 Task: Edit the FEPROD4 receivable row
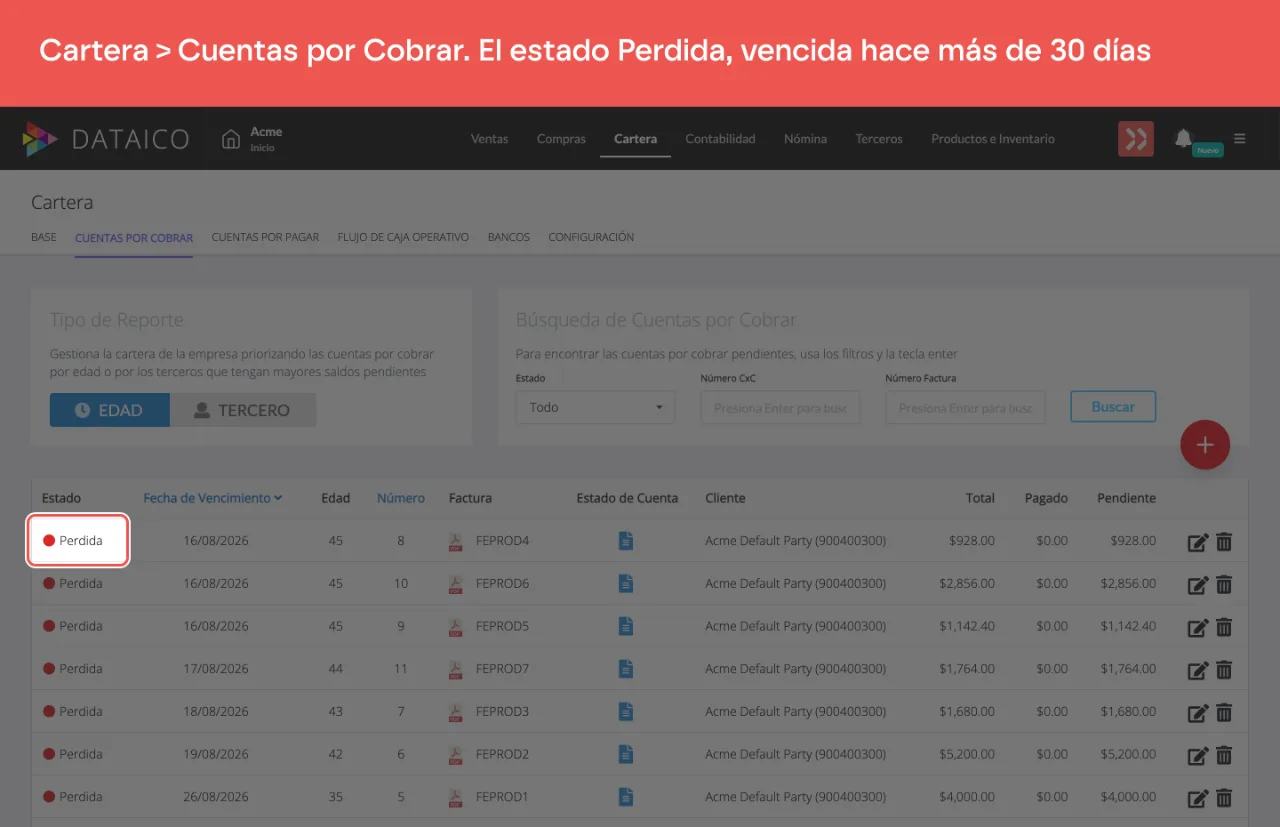[1198, 542]
